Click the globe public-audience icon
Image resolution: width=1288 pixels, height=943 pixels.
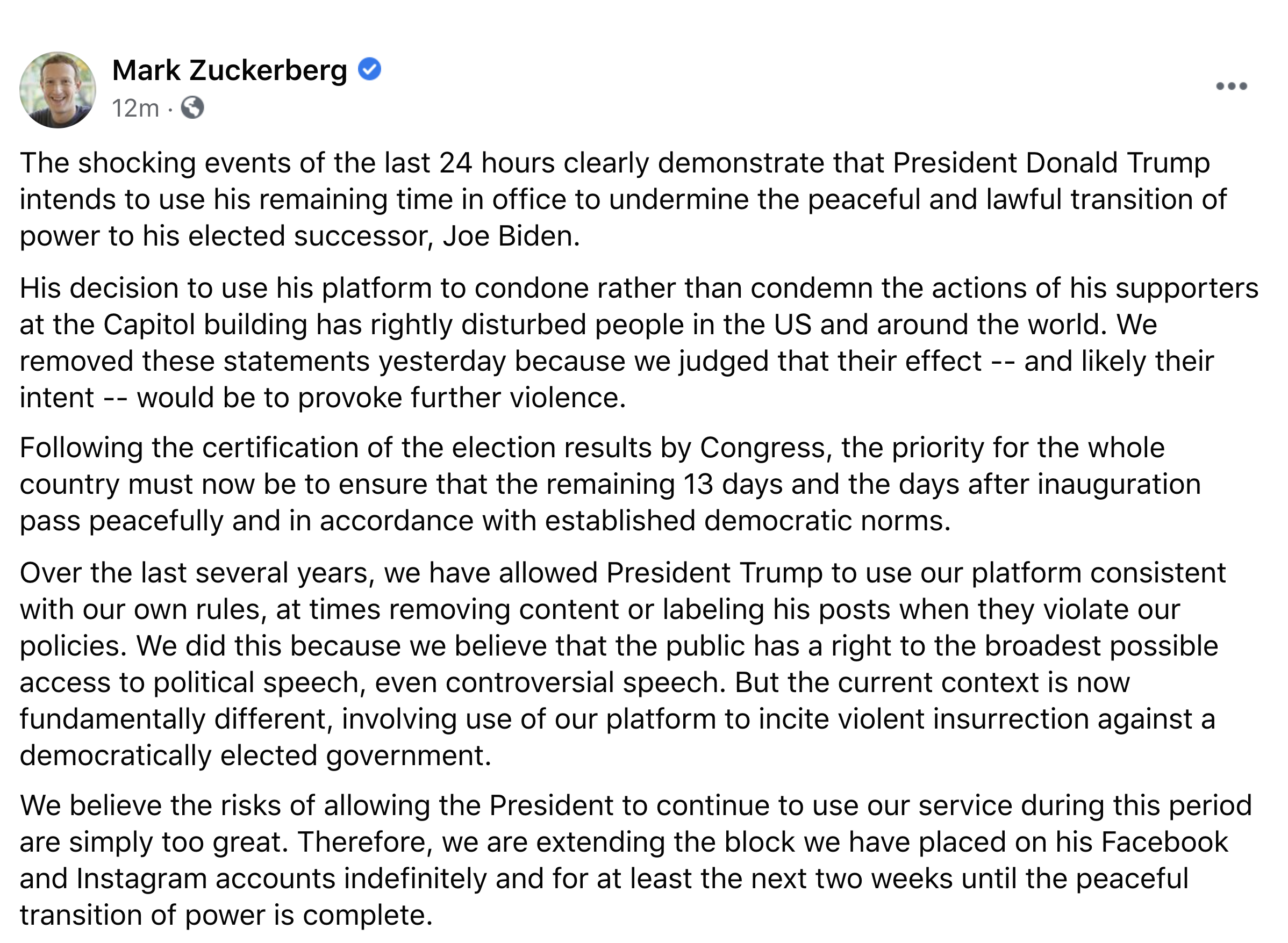[x=192, y=107]
